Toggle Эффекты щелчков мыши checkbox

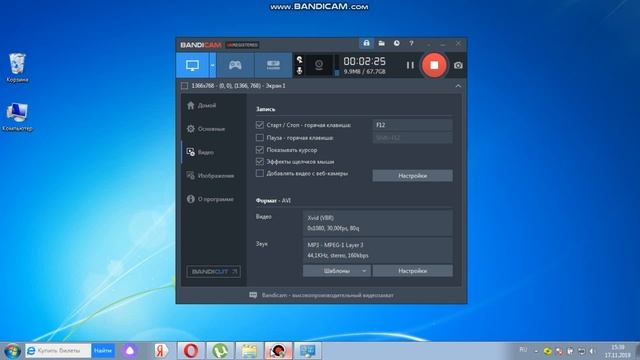pos(260,162)
